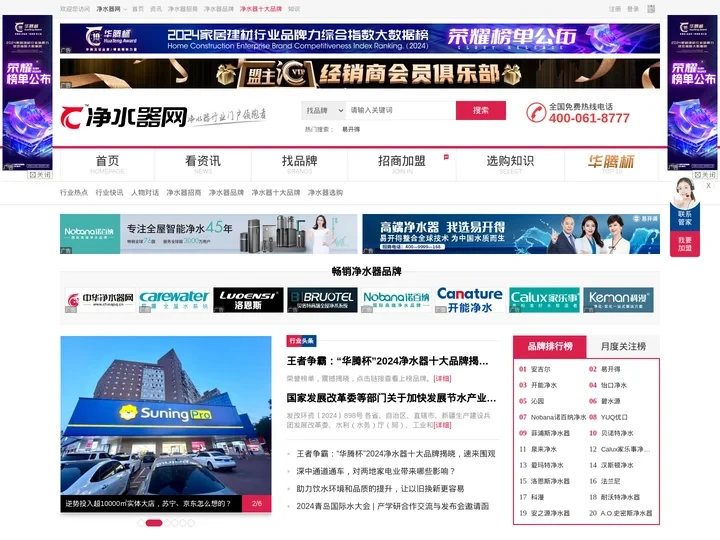Open 选购知识 in main navigation

click(510, 164)
